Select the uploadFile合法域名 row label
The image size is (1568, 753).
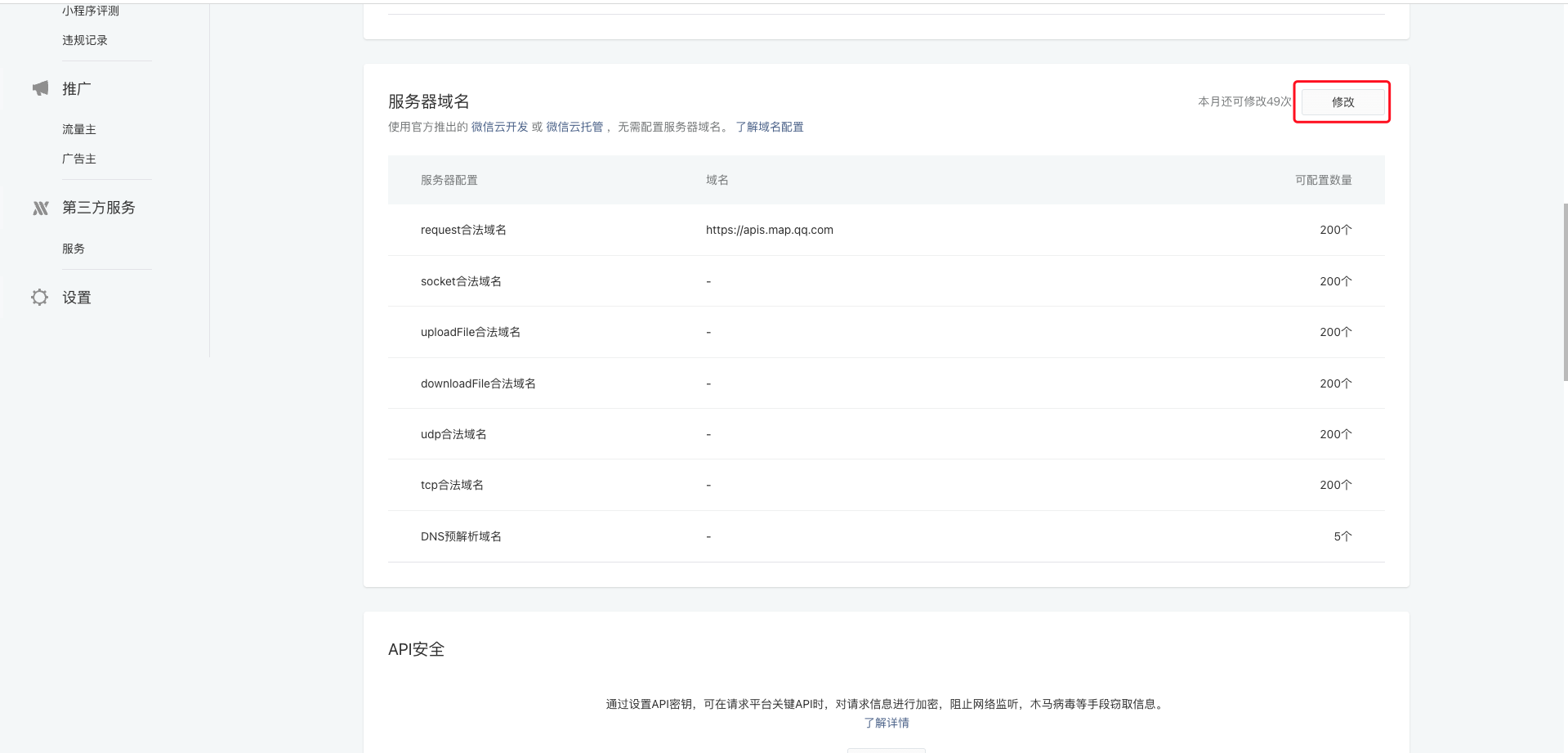pos(470,332)
